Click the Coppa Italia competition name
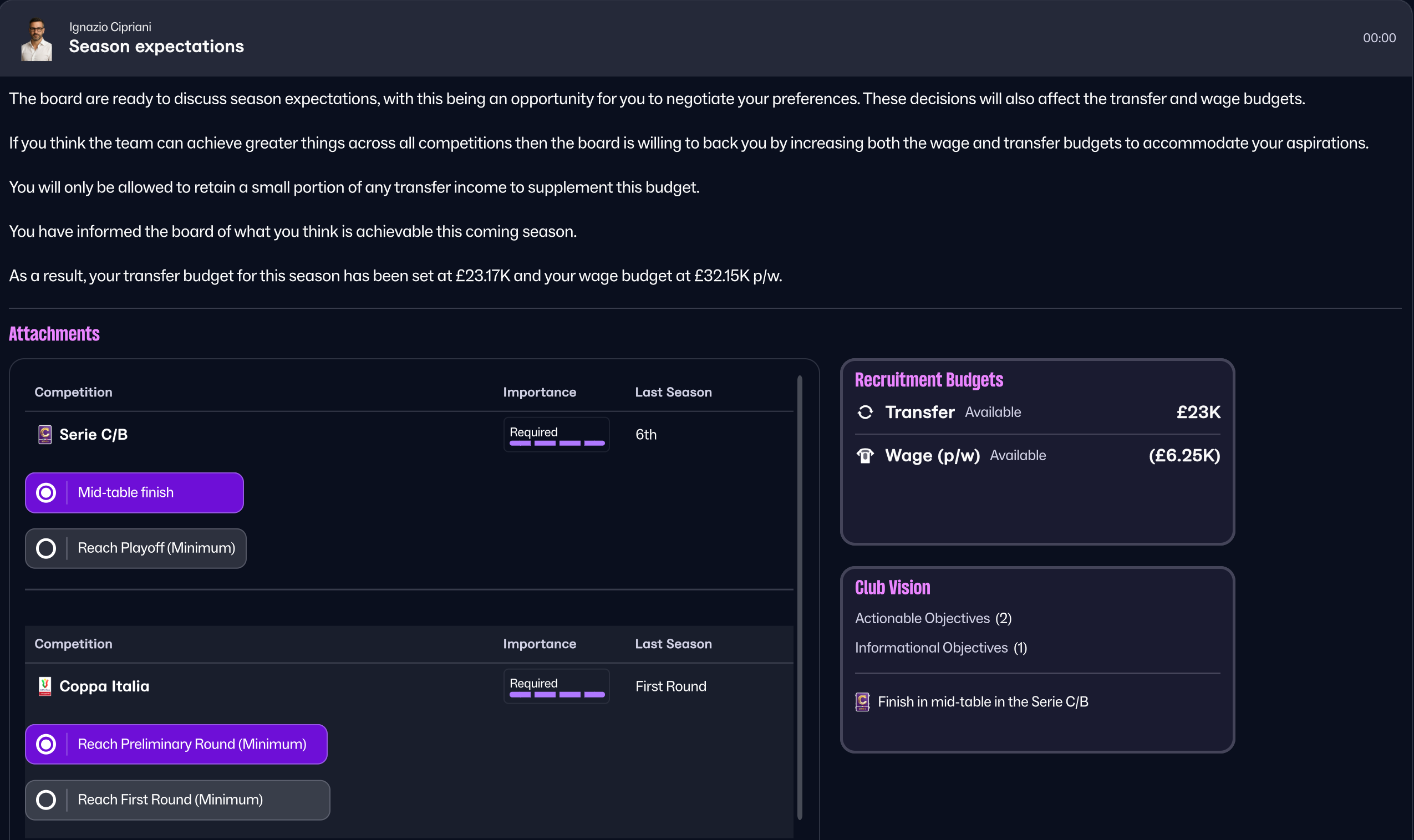 [x=104, y=686]
